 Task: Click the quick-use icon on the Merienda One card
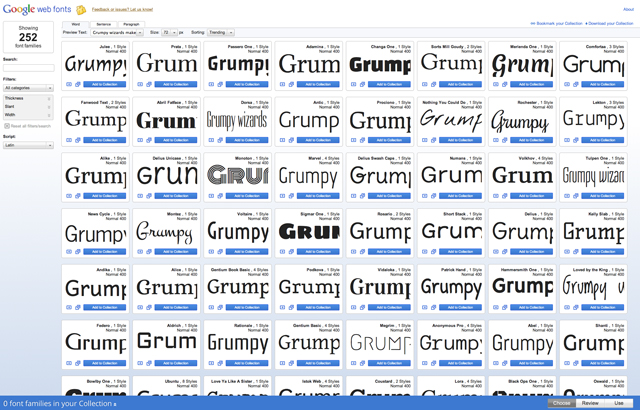[x=496, y=84]
